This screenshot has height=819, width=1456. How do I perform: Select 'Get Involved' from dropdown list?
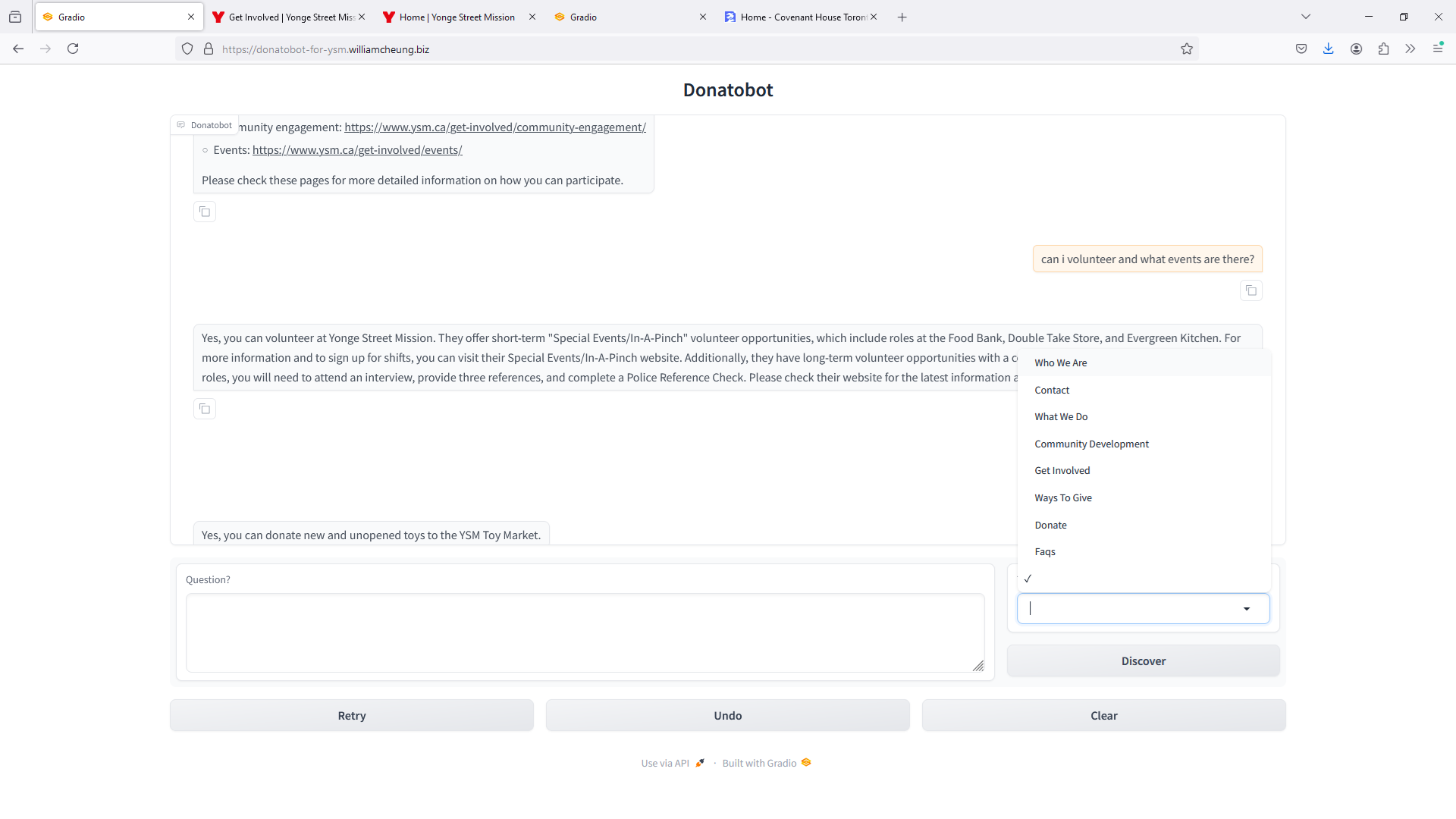pos(1062,471)
